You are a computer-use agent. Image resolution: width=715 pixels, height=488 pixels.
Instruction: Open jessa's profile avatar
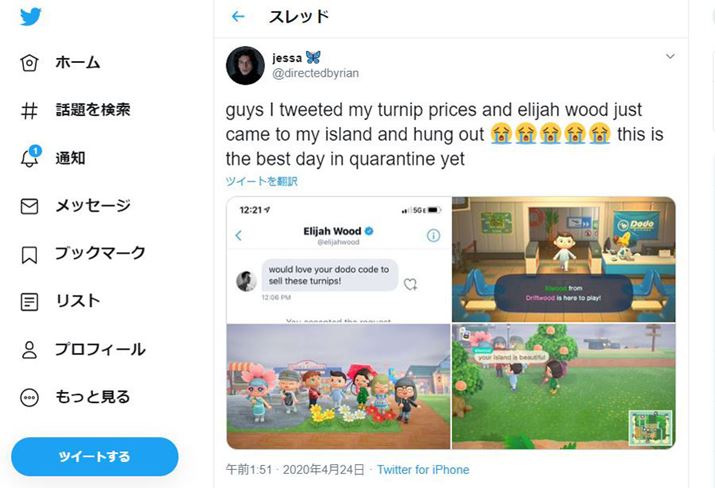coord(245,66)
